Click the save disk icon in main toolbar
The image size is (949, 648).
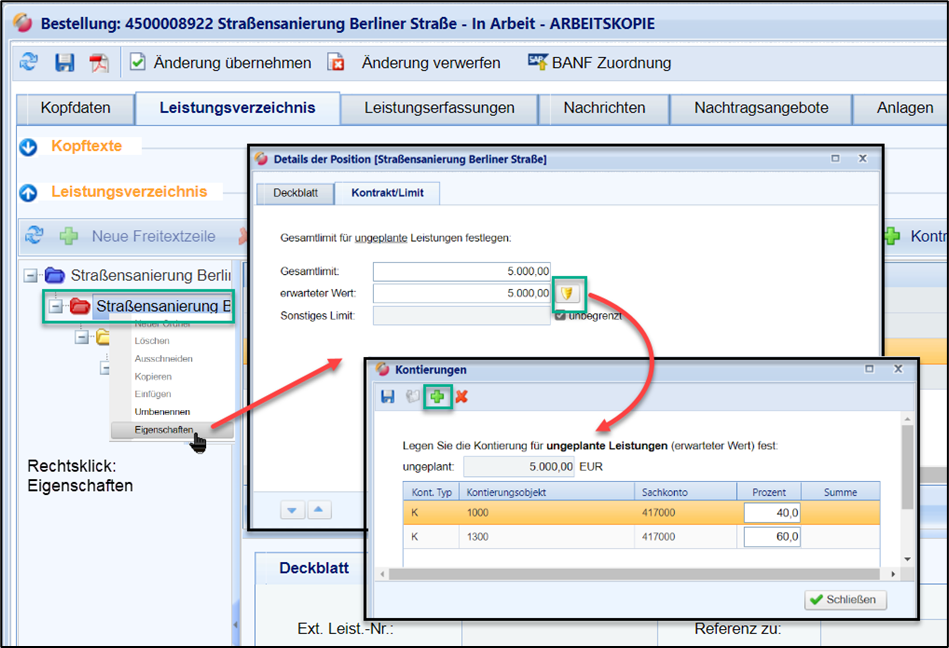pos(64,63)
